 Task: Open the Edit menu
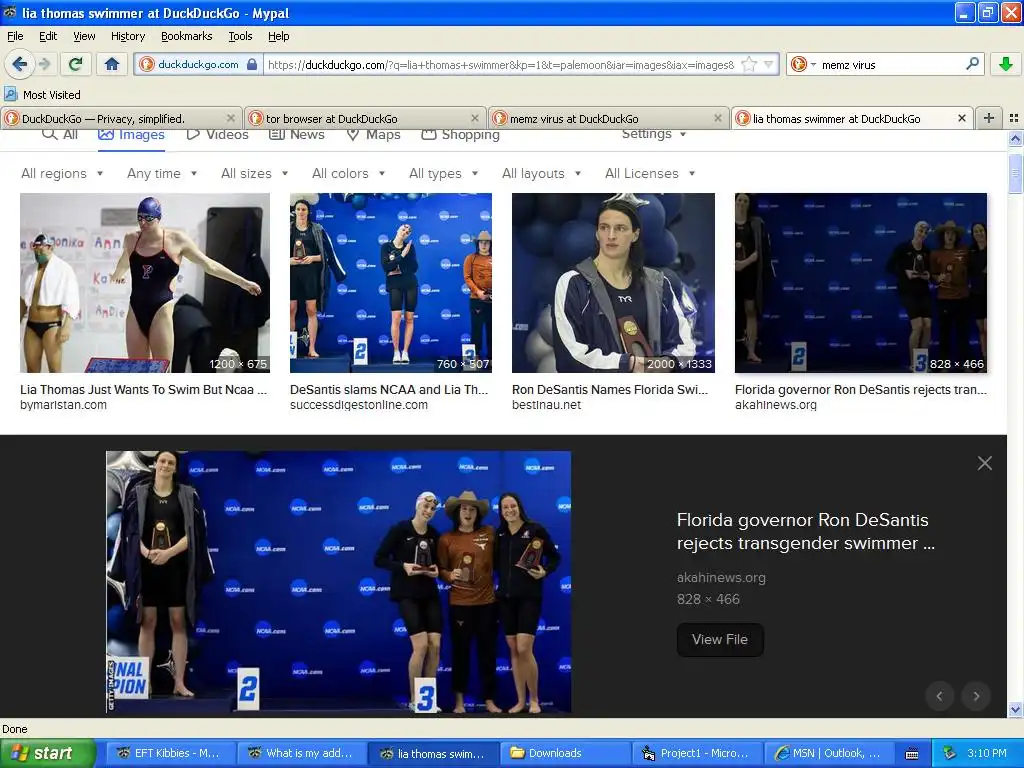click(48, 36)
